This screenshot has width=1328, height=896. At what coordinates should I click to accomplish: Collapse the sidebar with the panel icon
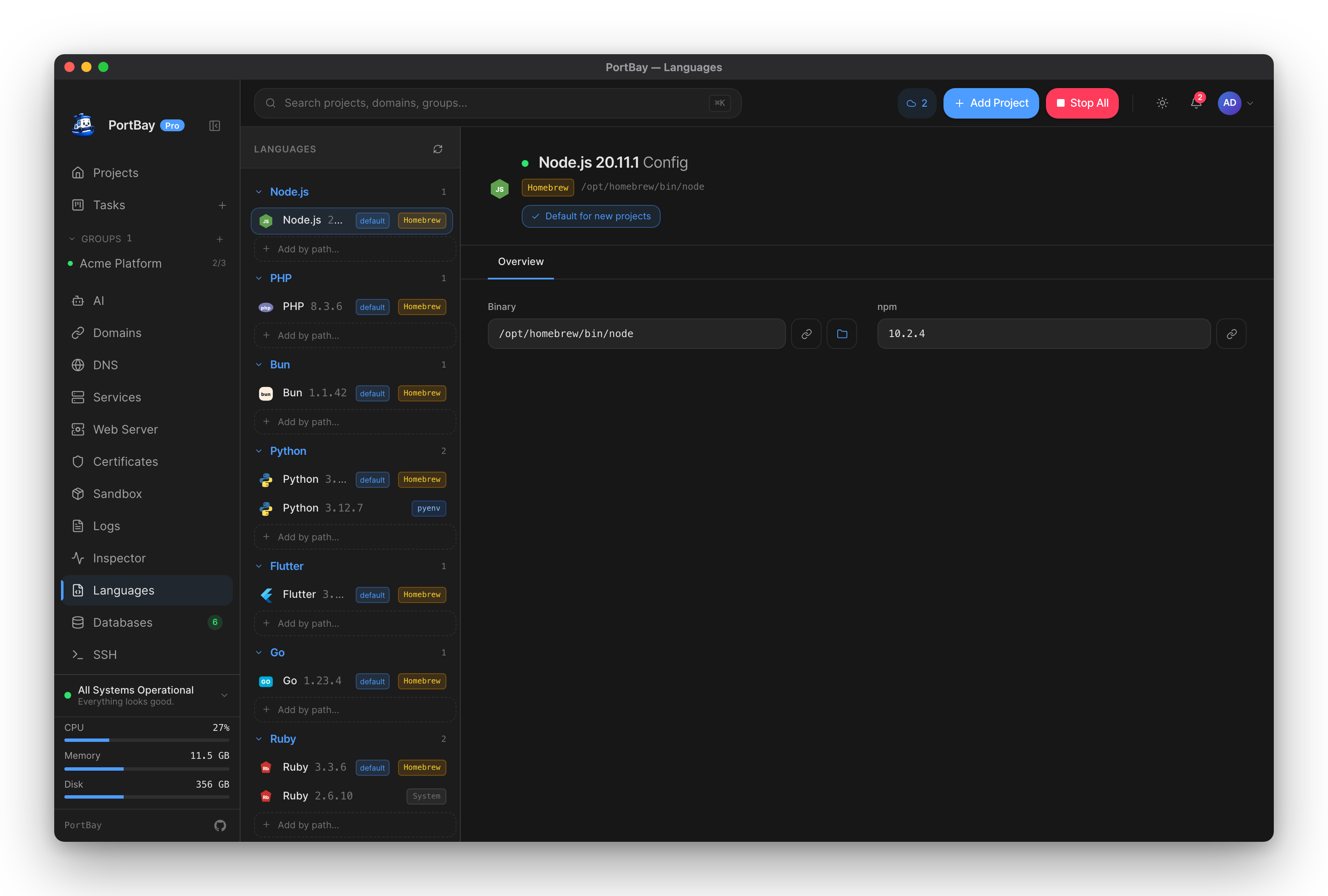[214, 126]
